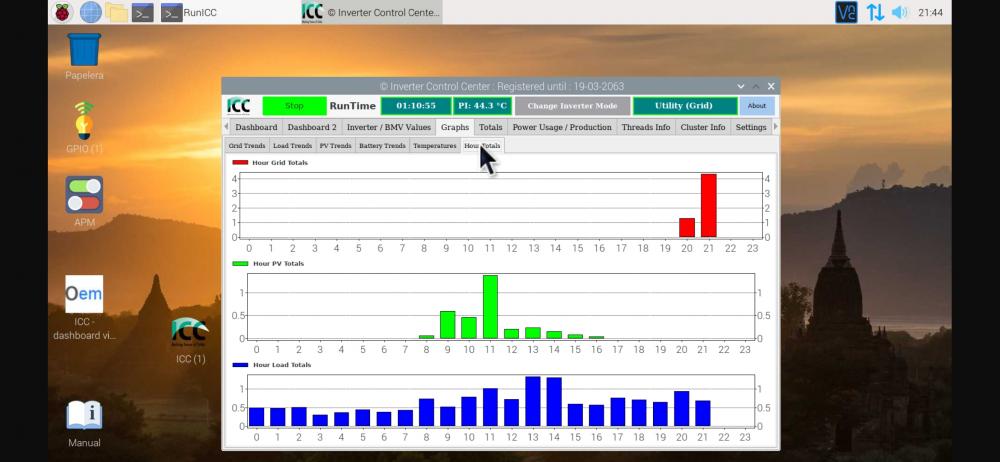The width and height of the screenshot is (1000, 462).
Task: Click the runtime 01:10:55 display
Action: (416, 106)
